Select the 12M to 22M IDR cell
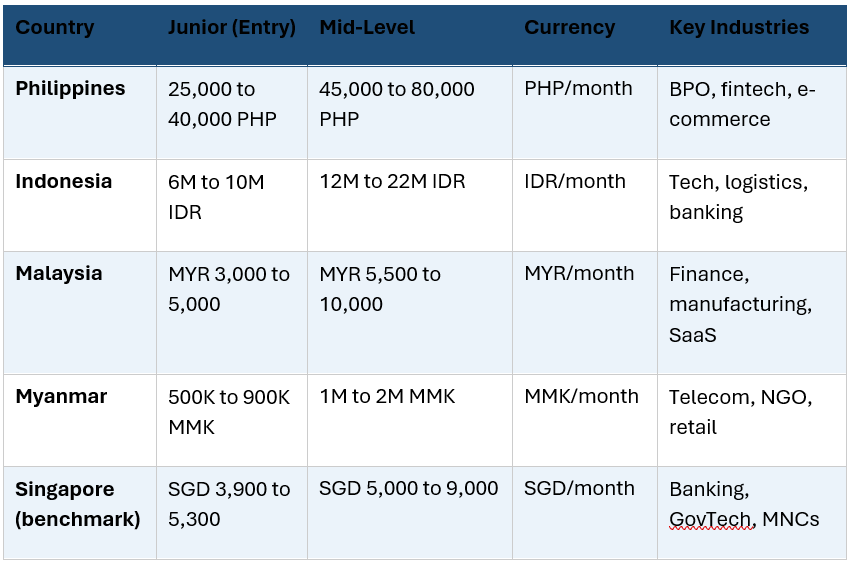850x561 pixels. click(410, 205)
